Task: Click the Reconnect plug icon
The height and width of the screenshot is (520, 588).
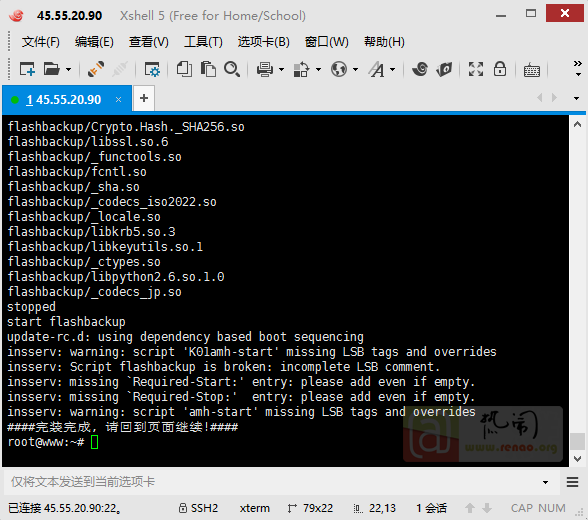Action: pyautogui.click(x=96, y=69)
